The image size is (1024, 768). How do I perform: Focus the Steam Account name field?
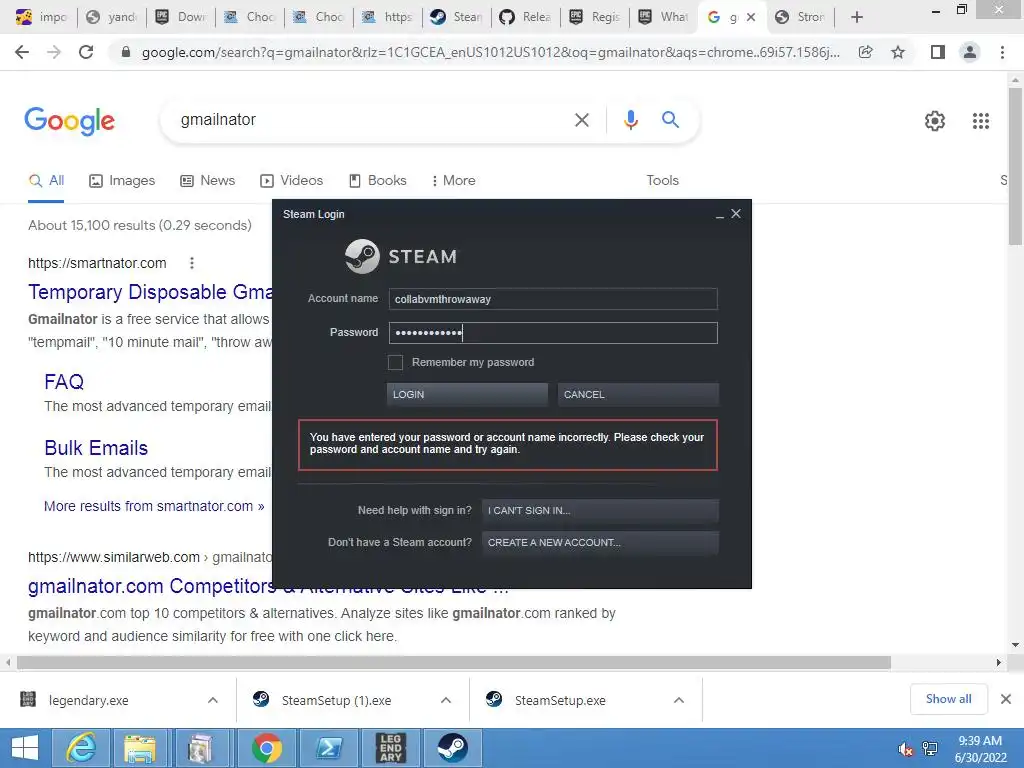553,299
